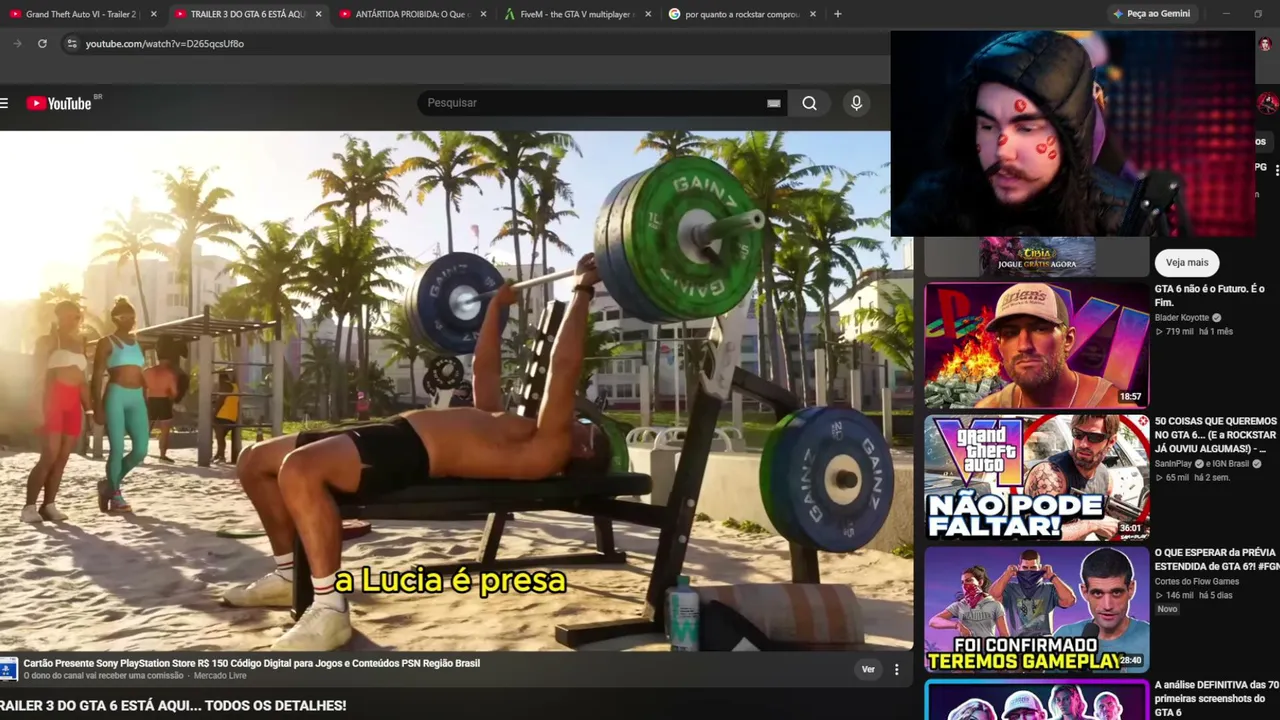
Task: Open more options for the PlayStation card product
Action: [896, 669]
